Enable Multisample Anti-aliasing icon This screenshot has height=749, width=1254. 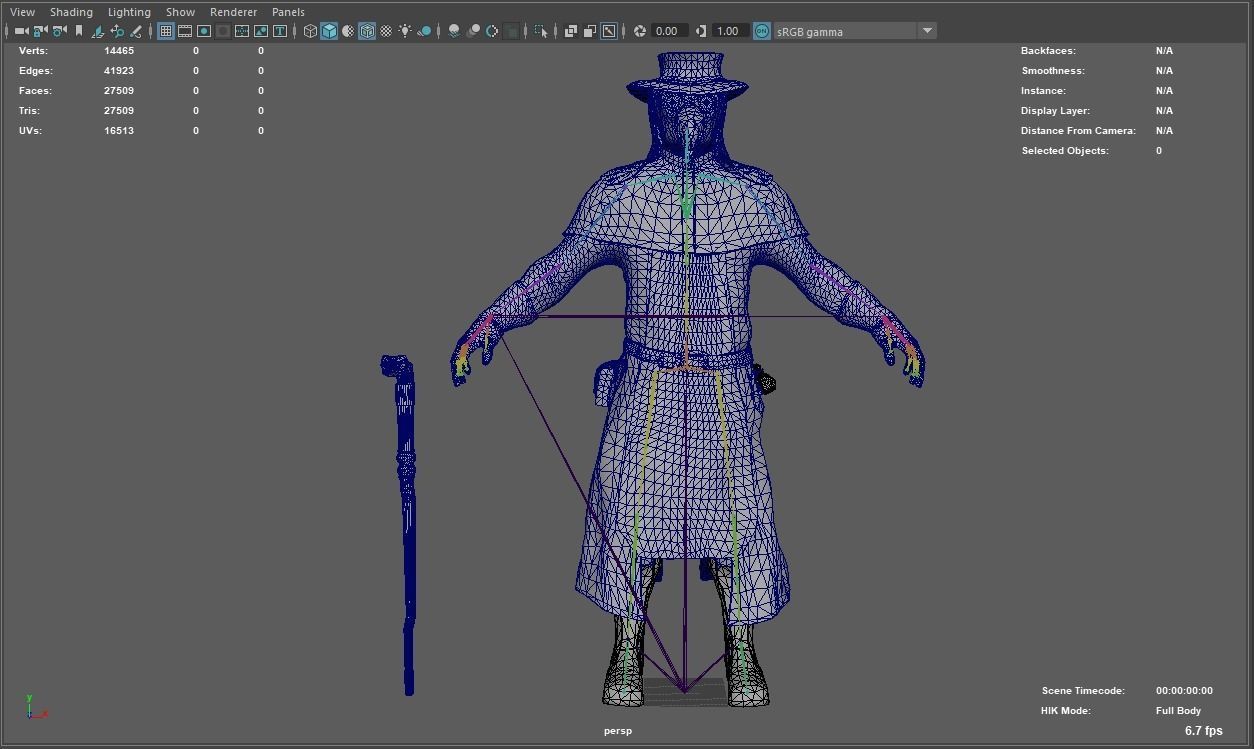tap(492, 31)
